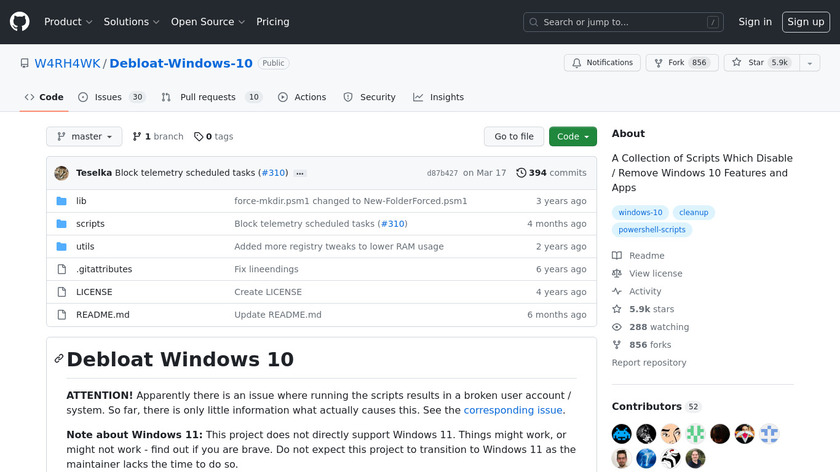Viewport: 840px width, 472px height.
Task: Open commit 'Added more registry tweaks to lower RAM usage'
Action: coord(339,246)
